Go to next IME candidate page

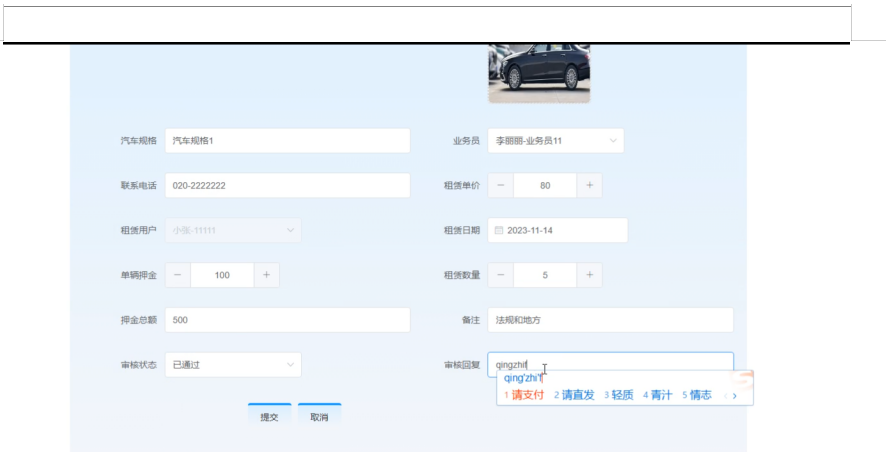pos(735,396)
